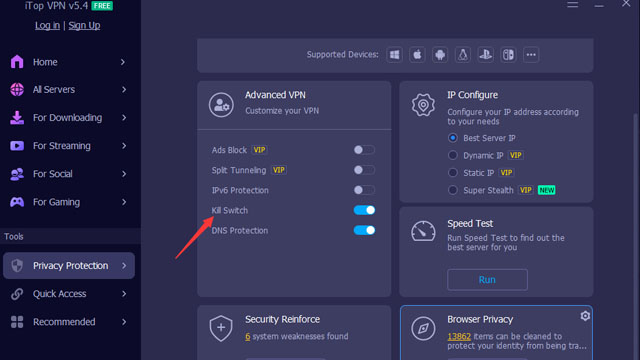The image size is (640, 360).
Task: Click the For Gaming controller icon
Action: (x=17, y=202)
